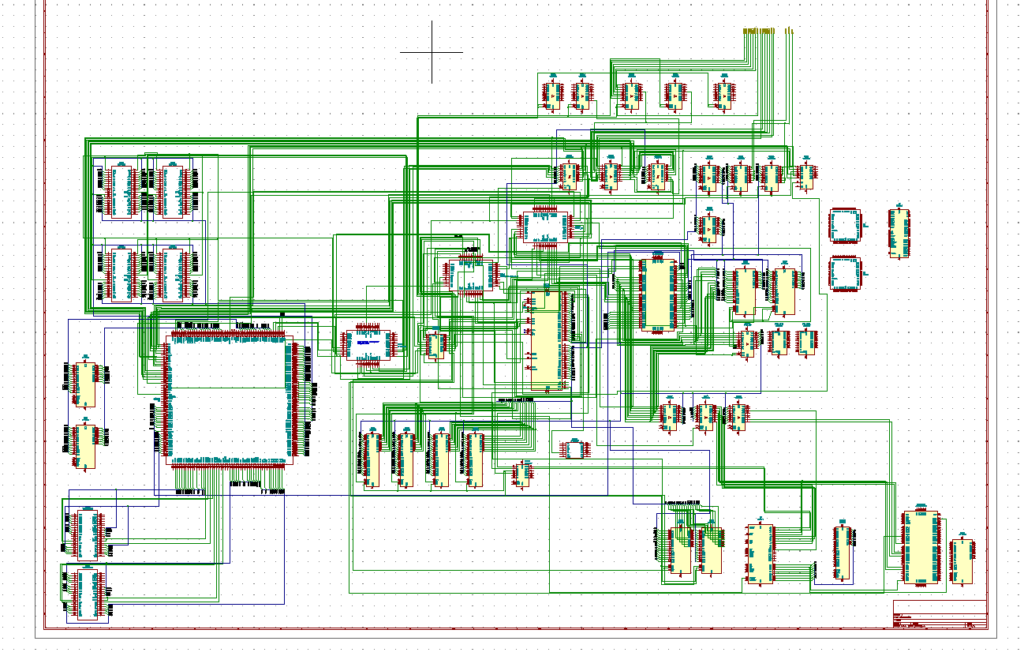Select the upper of two far-left stacked chips

(x=86, y=385)
